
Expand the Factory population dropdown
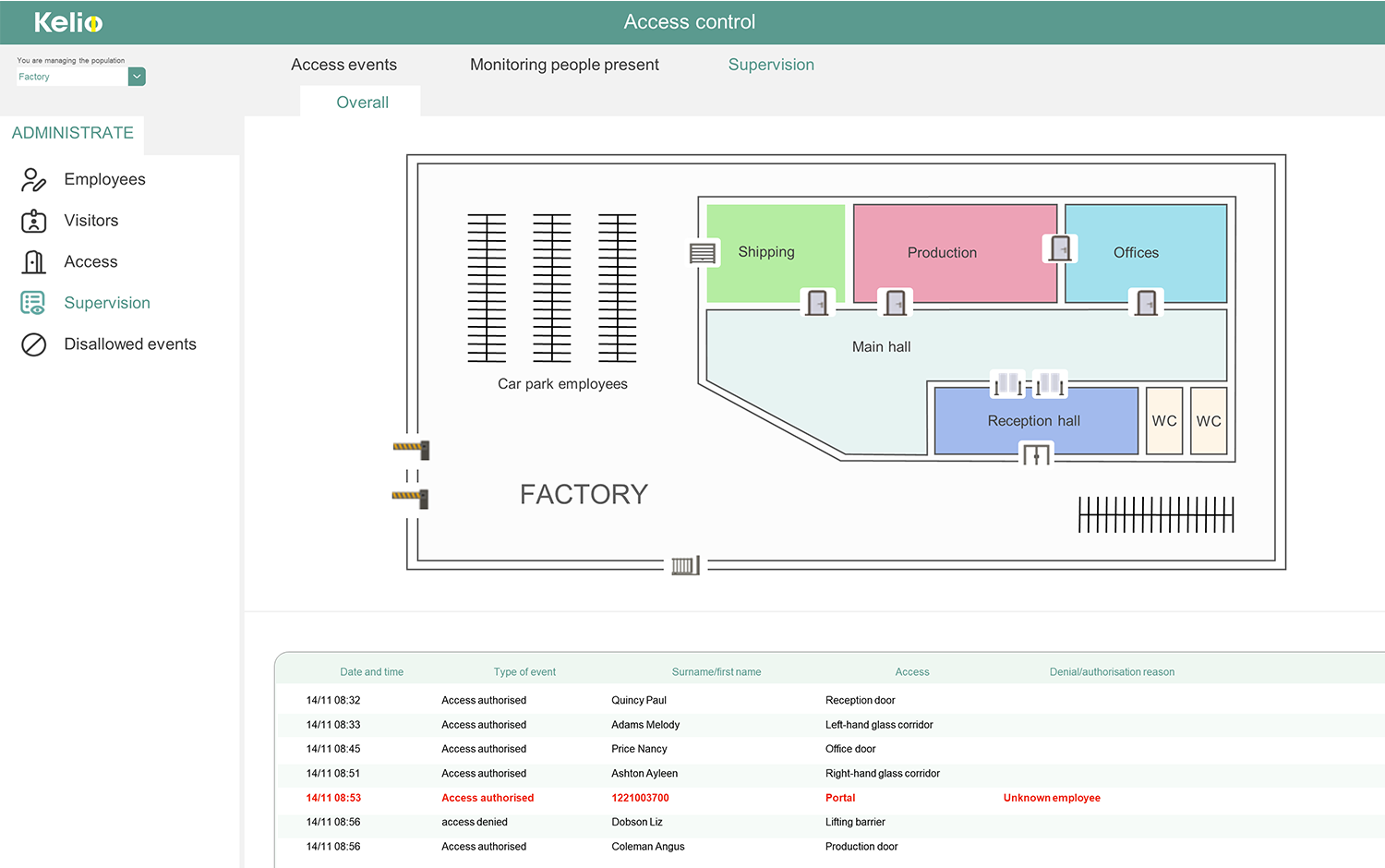(136, 77)
